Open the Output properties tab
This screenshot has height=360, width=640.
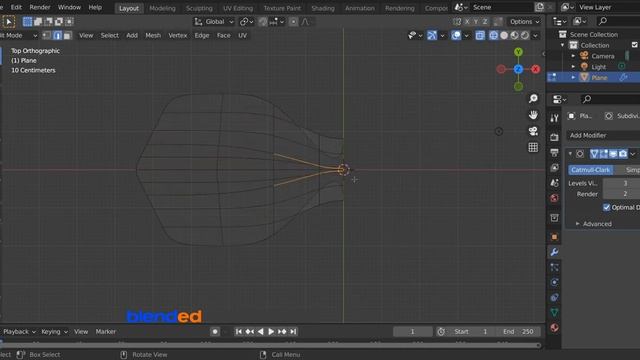554,152
